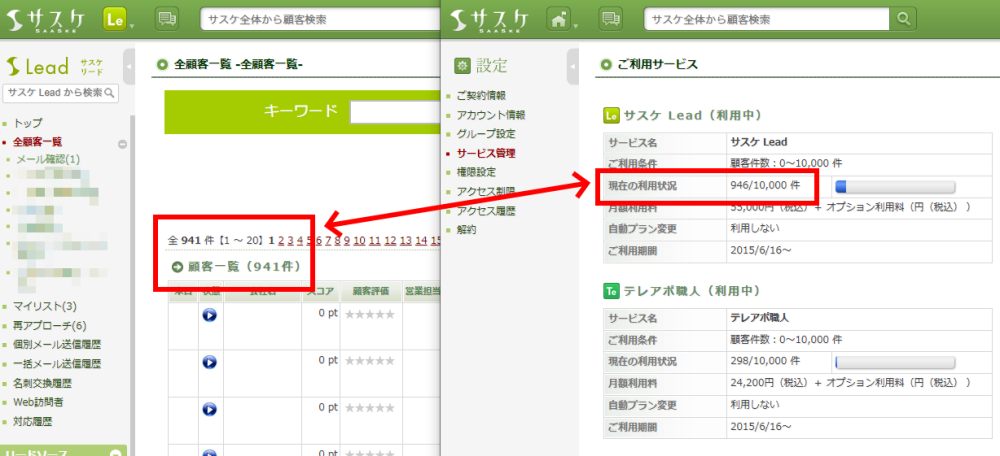Open chat icon in settings window header

(x=610, y=20)
